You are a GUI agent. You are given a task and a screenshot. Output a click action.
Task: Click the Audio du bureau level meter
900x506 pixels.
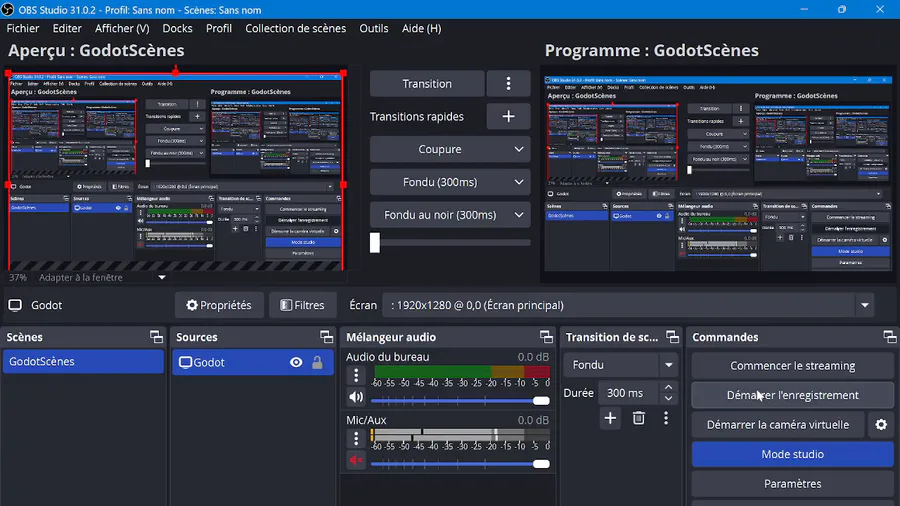click(461, 371)
